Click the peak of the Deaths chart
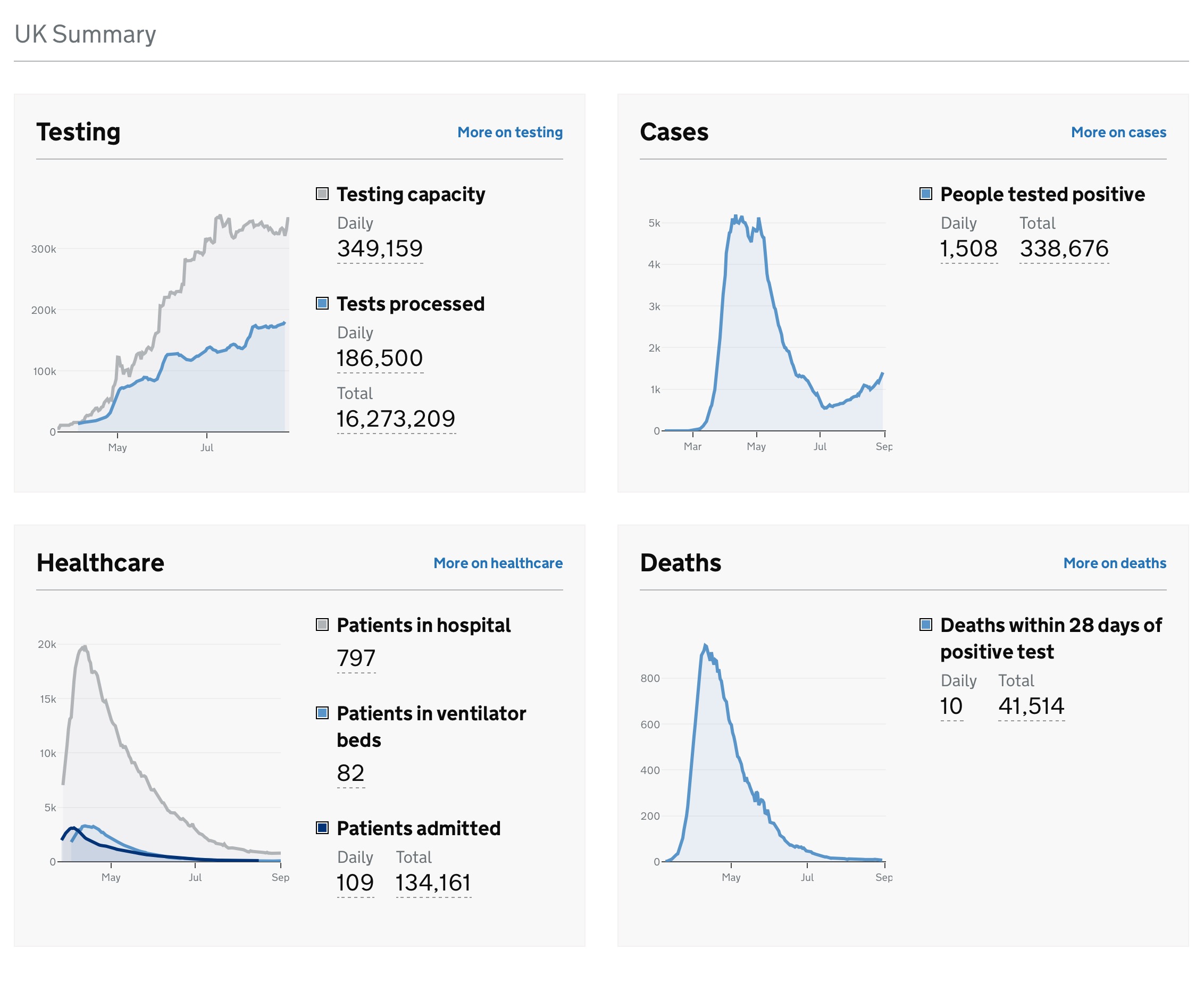This screenshot has height=982, width=1204. tap(705, 645)
